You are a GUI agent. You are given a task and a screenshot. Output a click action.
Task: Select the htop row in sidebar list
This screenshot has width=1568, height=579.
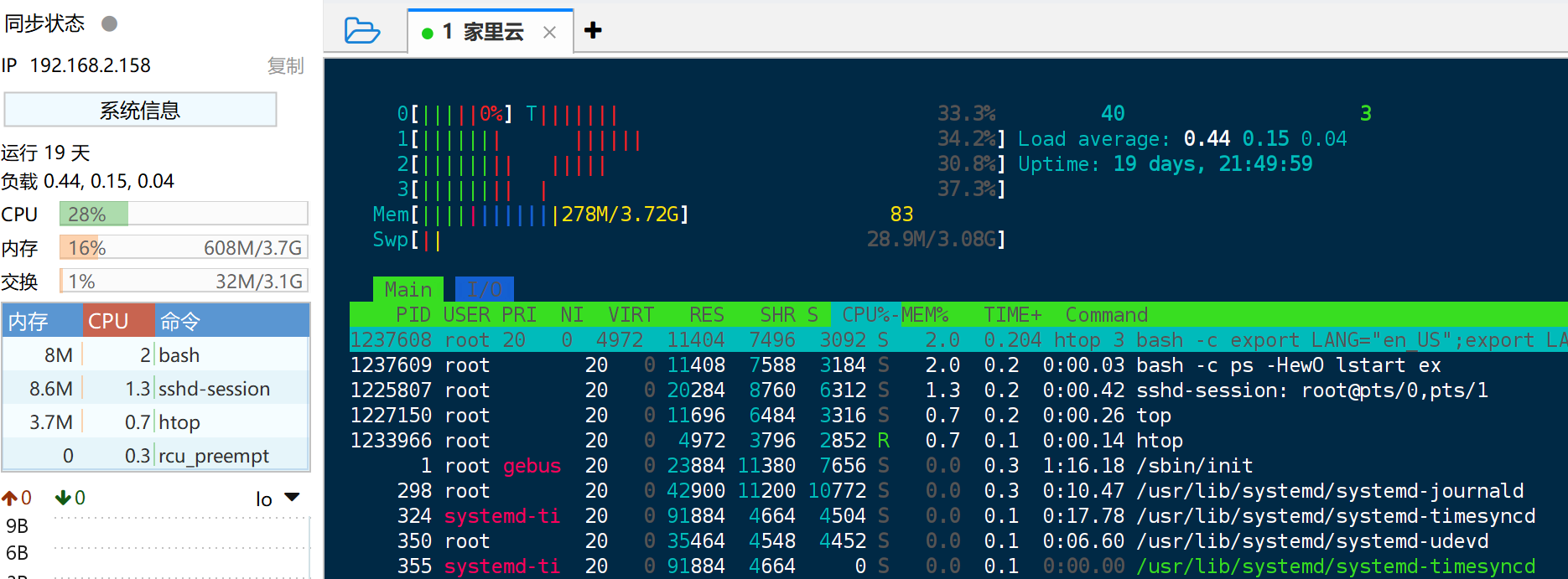pos(156,421)
